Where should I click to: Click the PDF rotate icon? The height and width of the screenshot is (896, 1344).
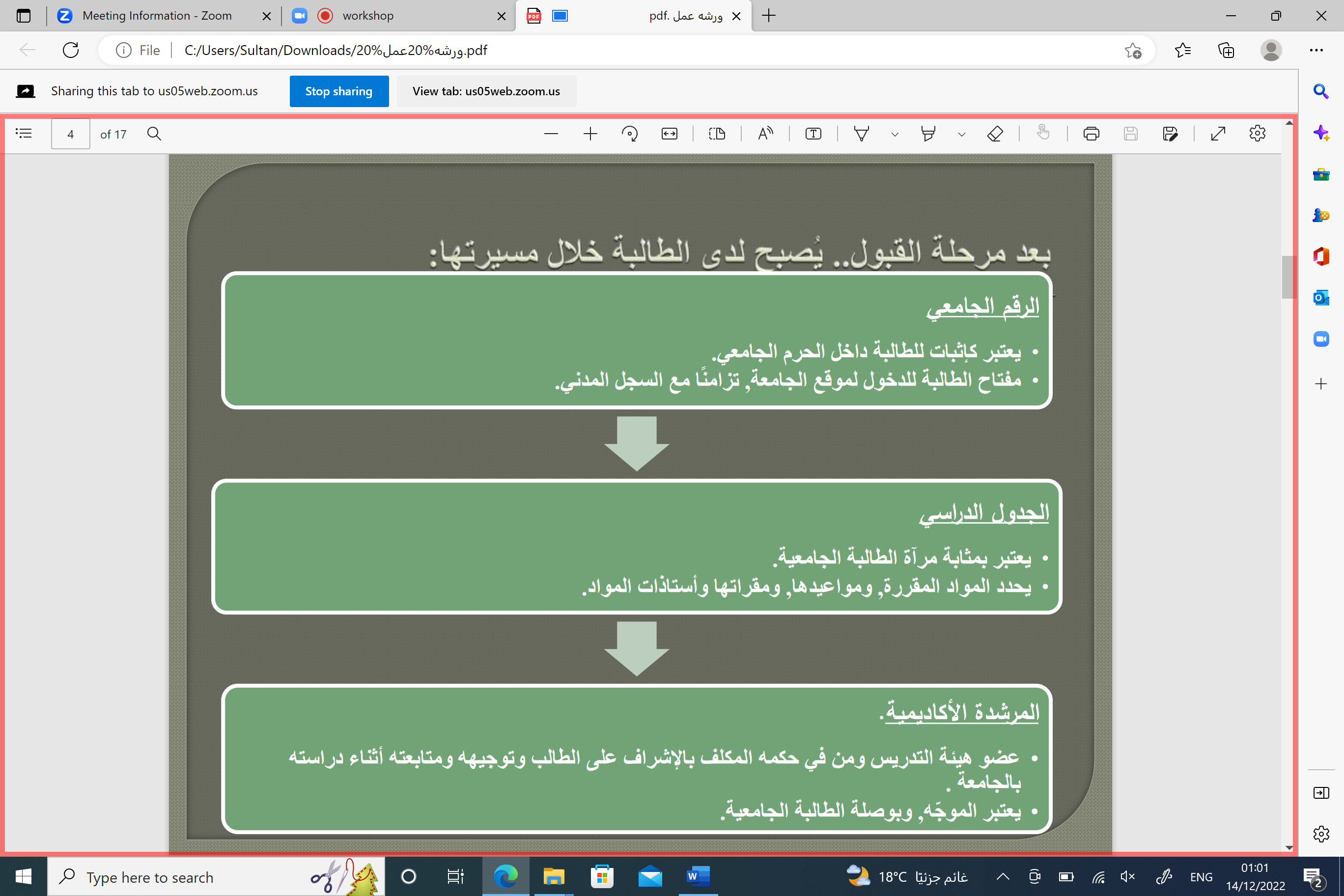click(x=629, y=134)
